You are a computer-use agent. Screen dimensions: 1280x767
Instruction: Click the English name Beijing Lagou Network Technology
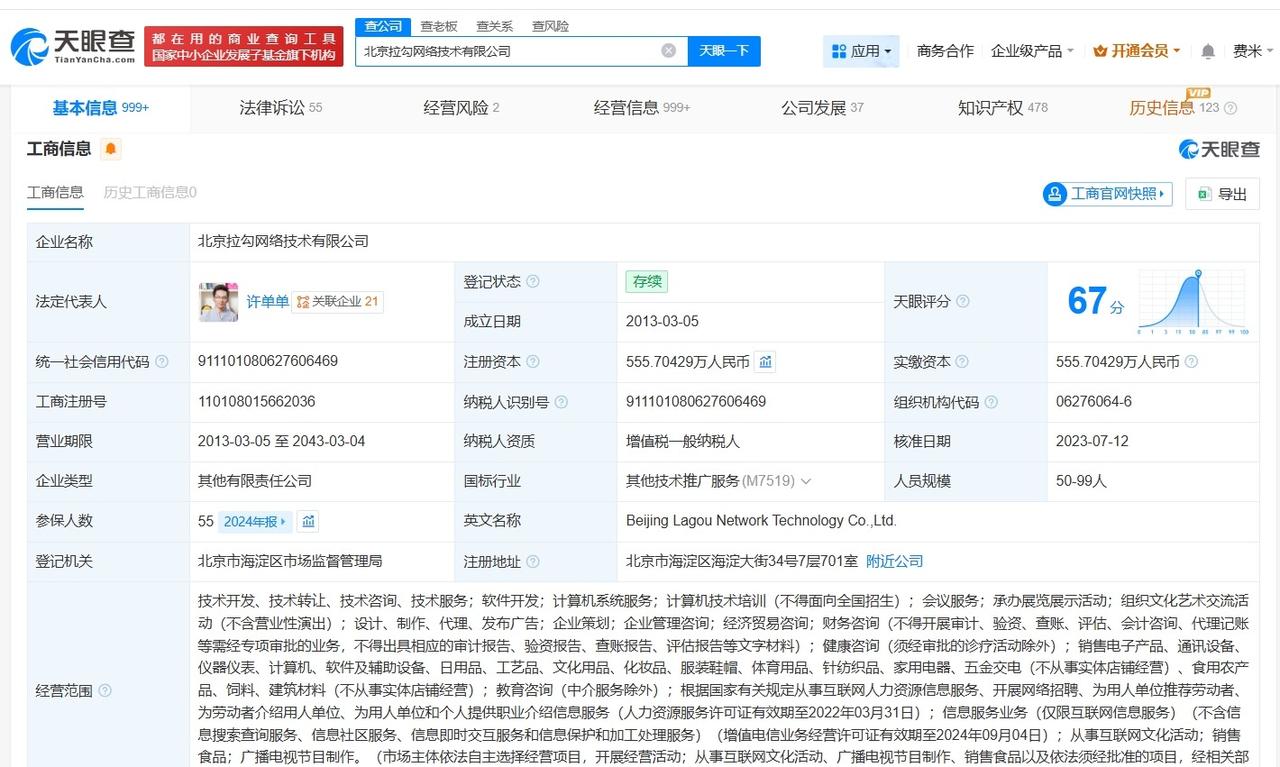761,521
